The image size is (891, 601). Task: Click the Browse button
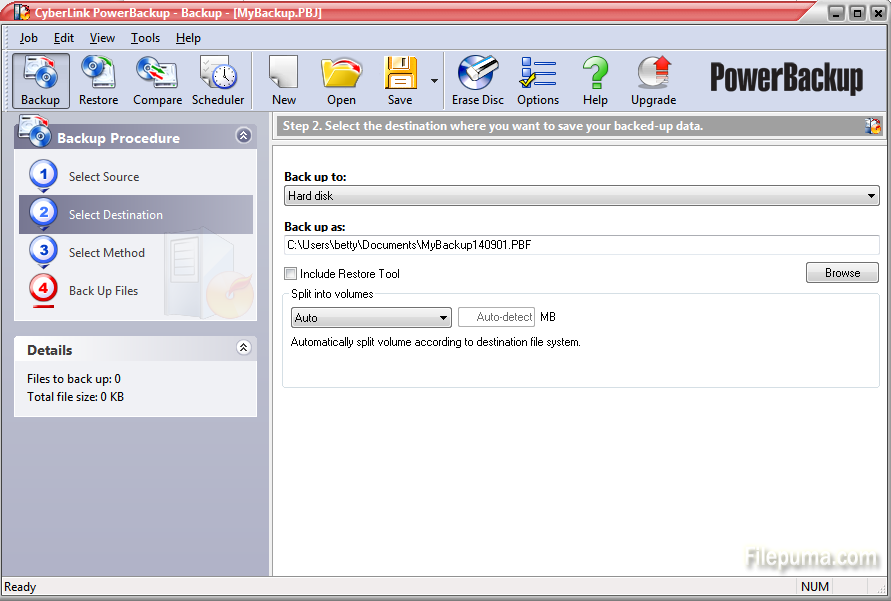[842, 273]
